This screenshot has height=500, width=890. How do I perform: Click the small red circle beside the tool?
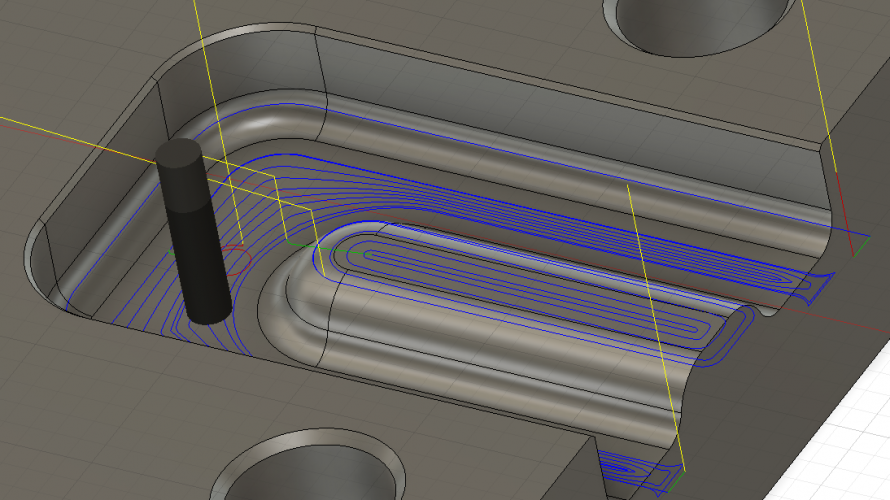coord(236,261)
